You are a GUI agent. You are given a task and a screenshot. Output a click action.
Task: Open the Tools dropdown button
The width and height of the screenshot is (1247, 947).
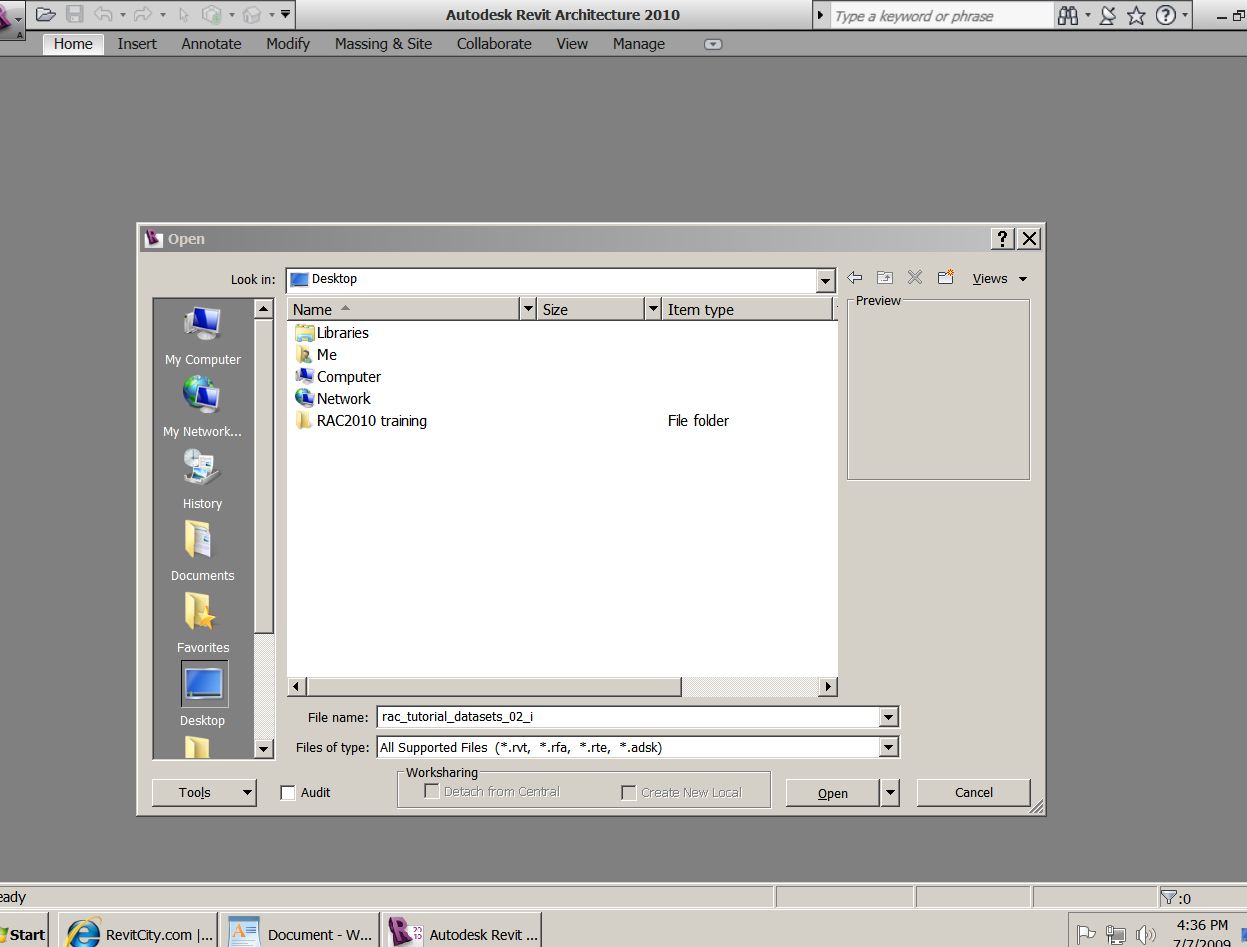(x=205, y=792)
